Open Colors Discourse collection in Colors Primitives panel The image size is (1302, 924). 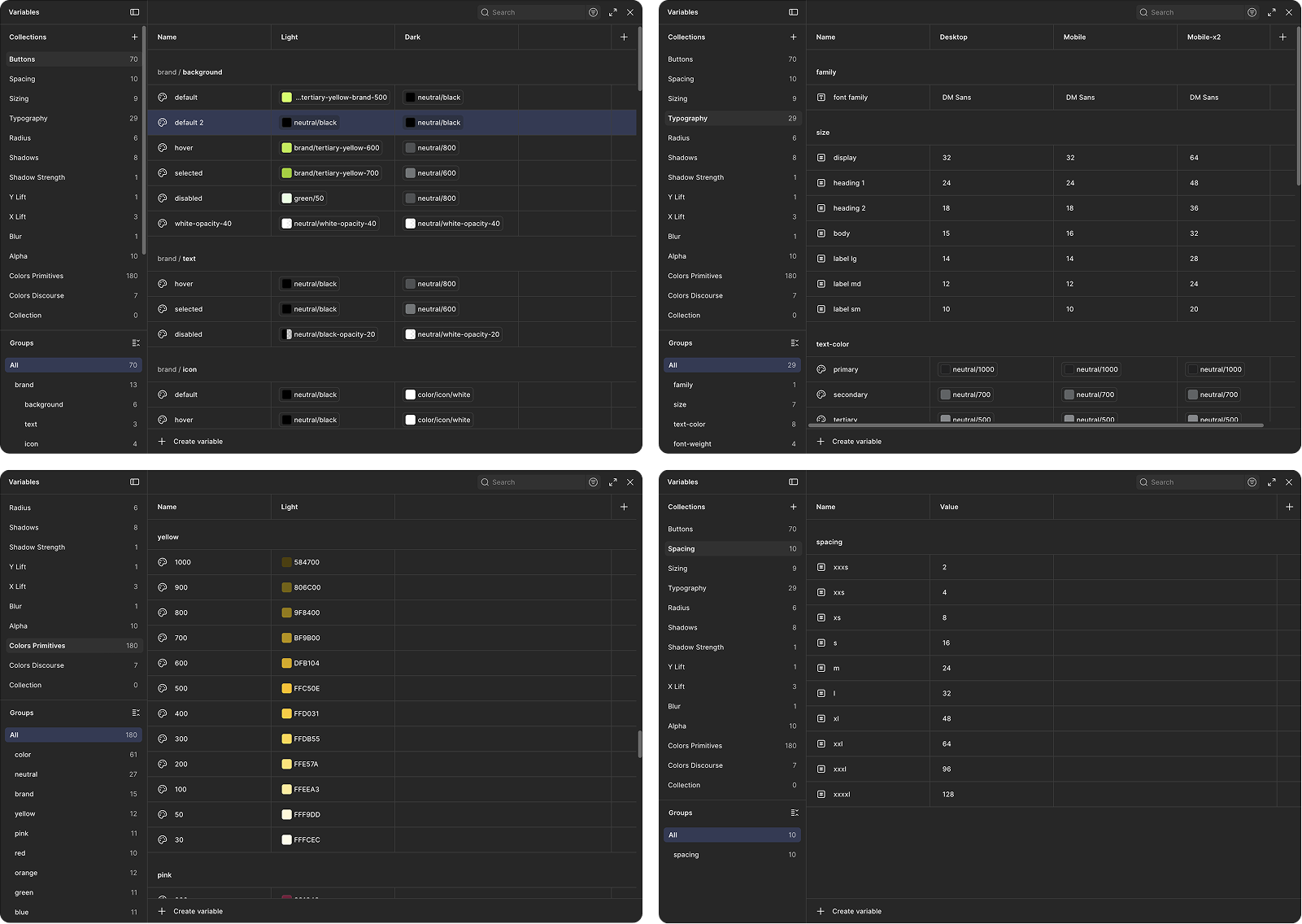(x=73, y=665)
